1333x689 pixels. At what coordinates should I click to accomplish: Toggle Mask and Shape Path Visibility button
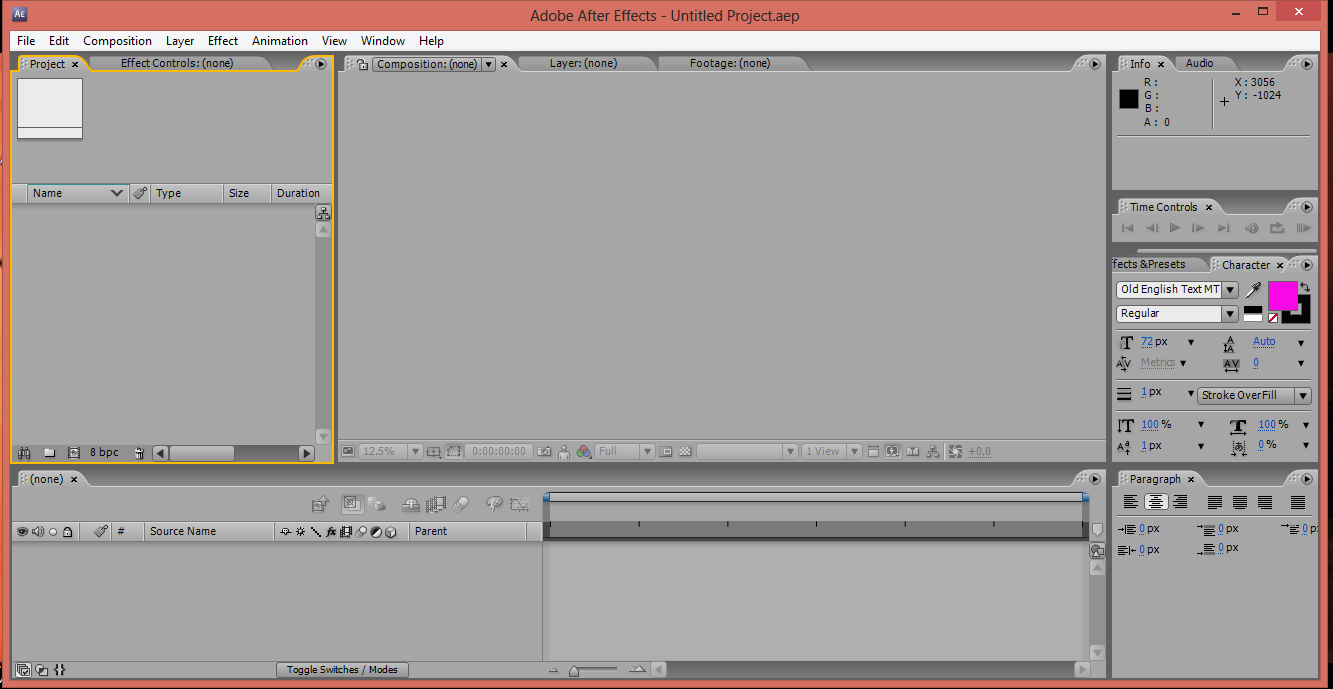453,451
